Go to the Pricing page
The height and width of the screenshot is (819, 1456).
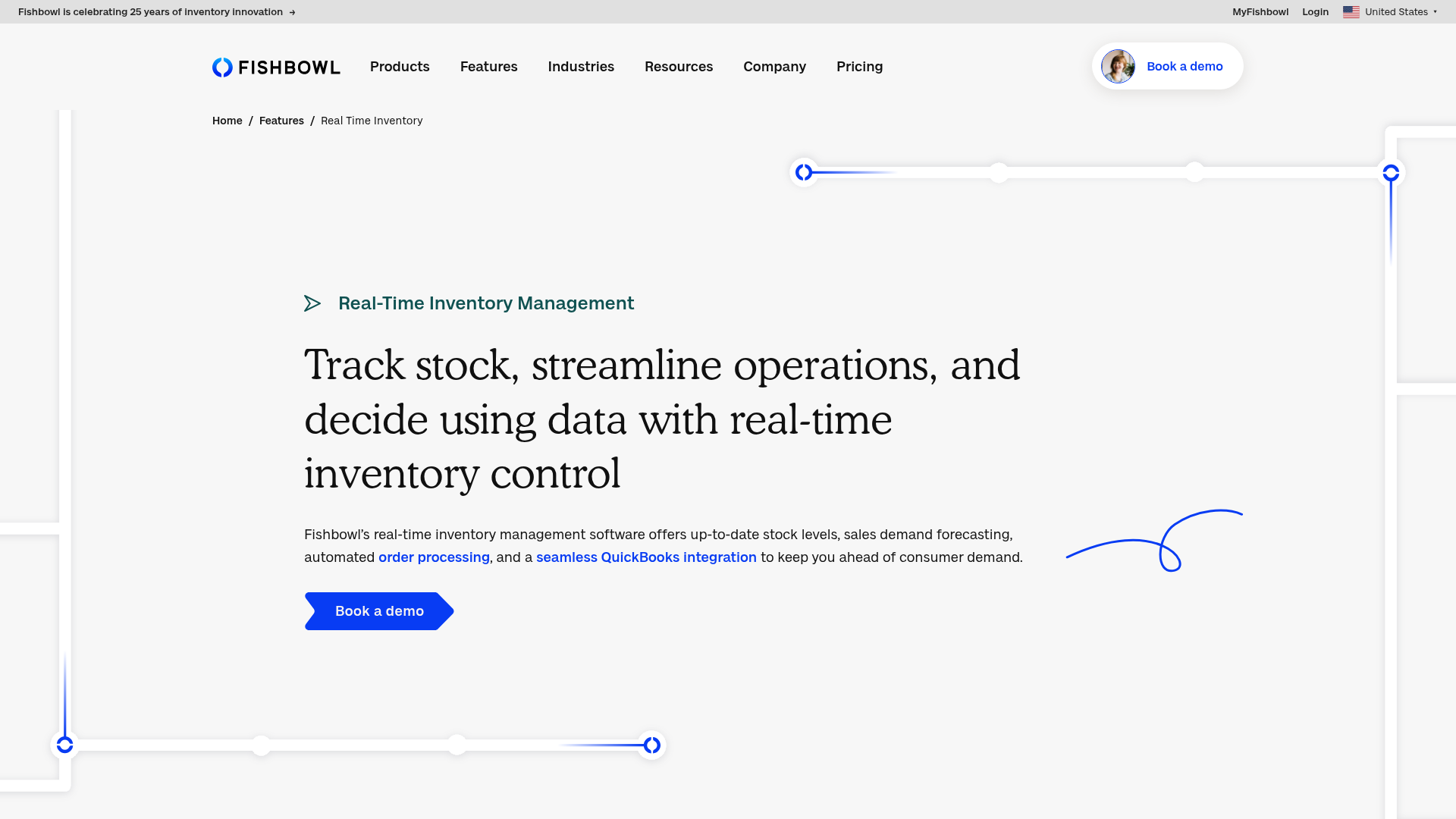click(859, 67)
